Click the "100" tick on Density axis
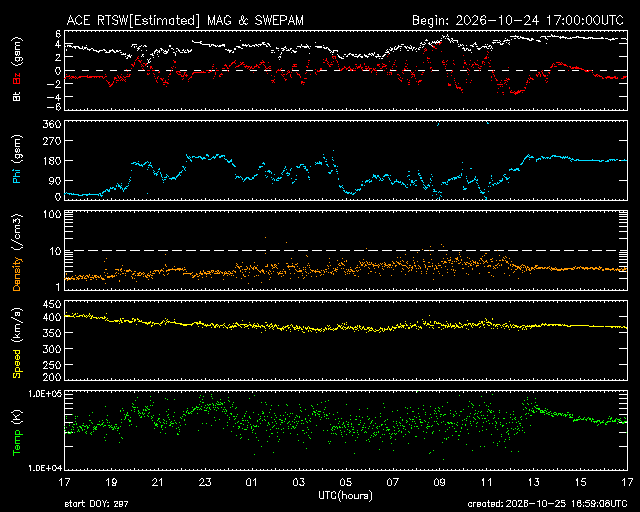 (52, 214)
